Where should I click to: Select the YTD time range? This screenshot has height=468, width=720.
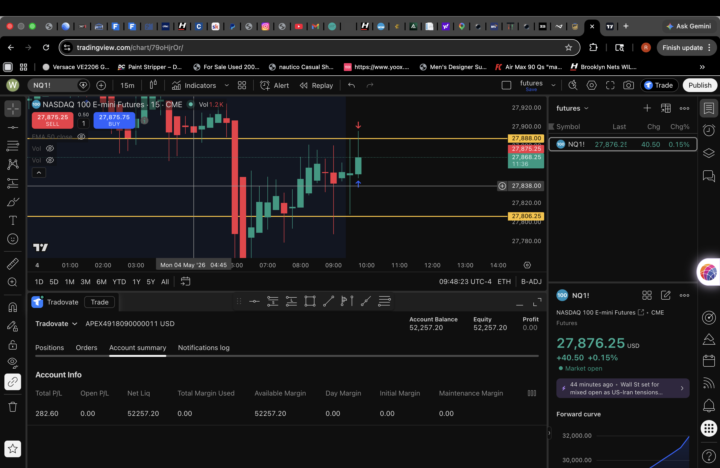[119, 282]
